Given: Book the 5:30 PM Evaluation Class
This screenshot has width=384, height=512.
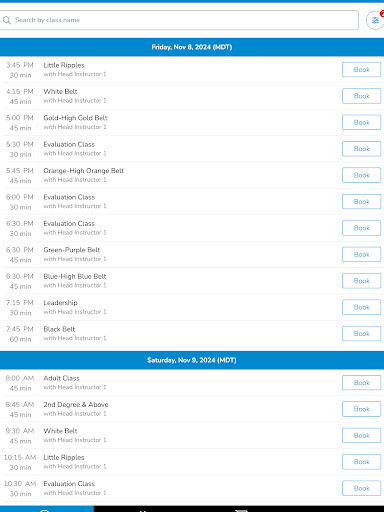Looking at the screenshot, I should point(361,149).
